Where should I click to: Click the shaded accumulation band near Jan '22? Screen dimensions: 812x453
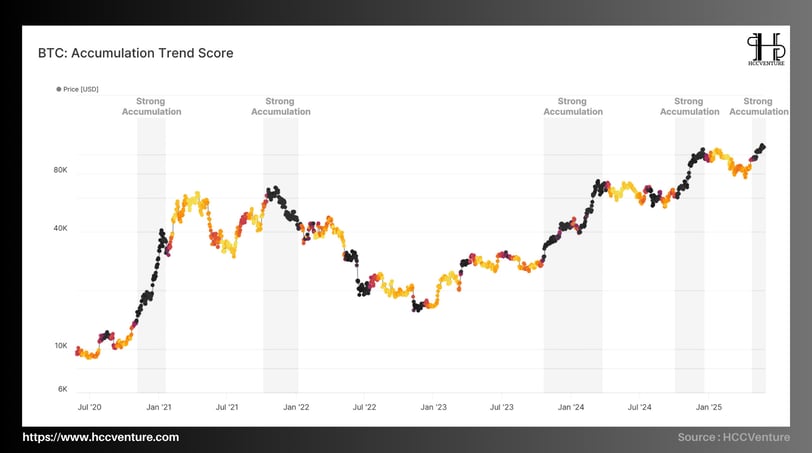(x=281, y=255)
